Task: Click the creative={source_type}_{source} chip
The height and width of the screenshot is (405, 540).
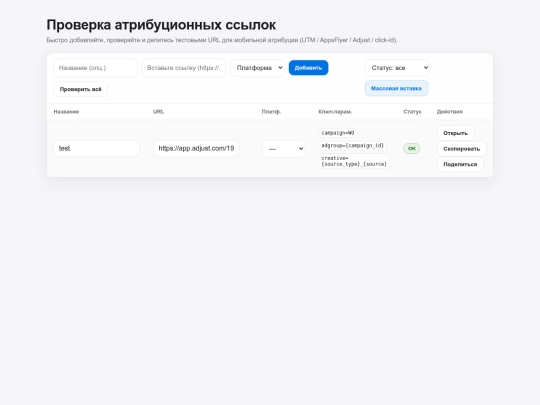Action: pyautogui.click(x=354, y=161)
